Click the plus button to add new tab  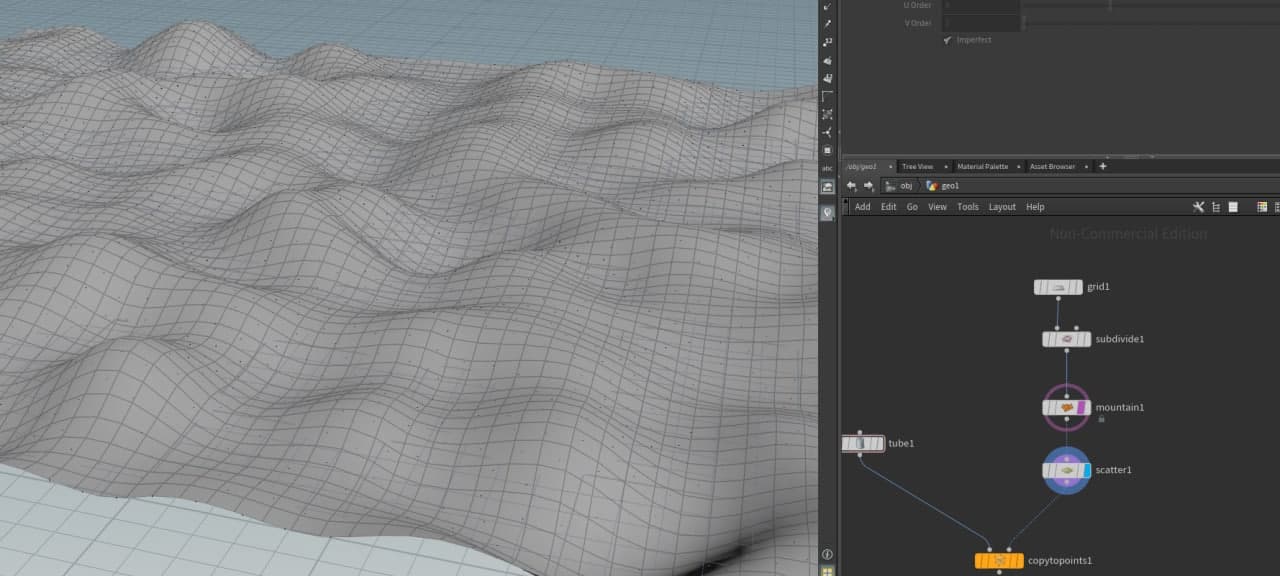[1103, 166]
